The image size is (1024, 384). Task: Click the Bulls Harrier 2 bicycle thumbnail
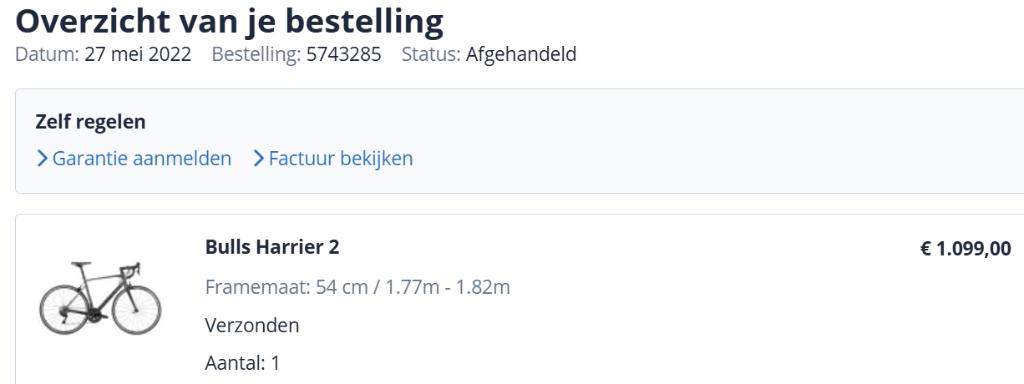click(x=100, y=298)
